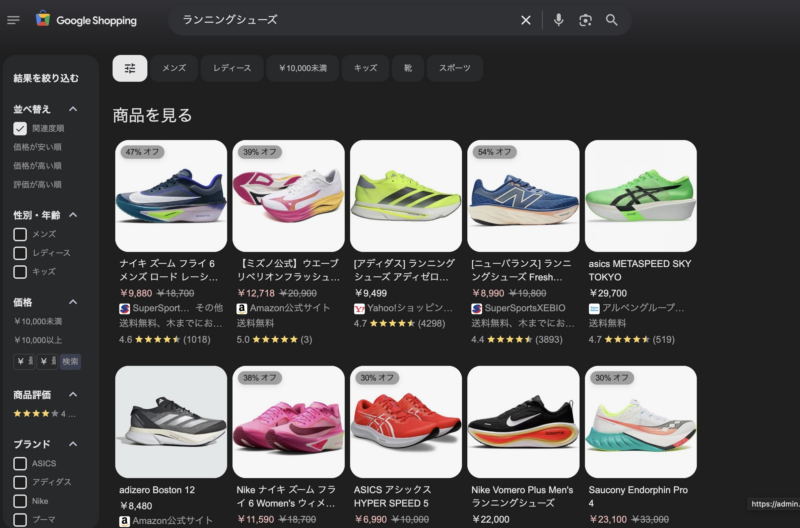Screen dimensions: 800x528
Task: Select the キッズ filter chip
Action: 365,68
